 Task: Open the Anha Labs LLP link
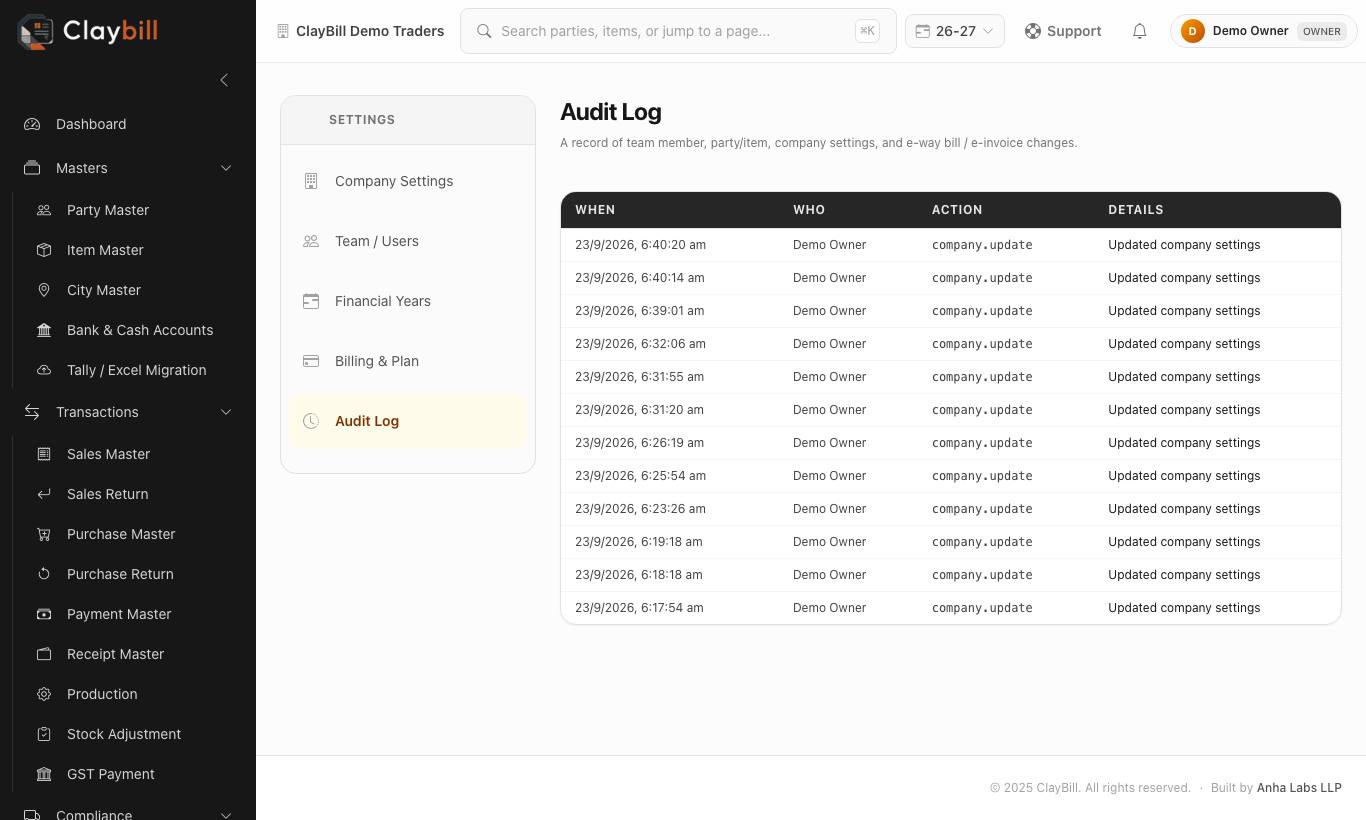tap(1299, 788)
